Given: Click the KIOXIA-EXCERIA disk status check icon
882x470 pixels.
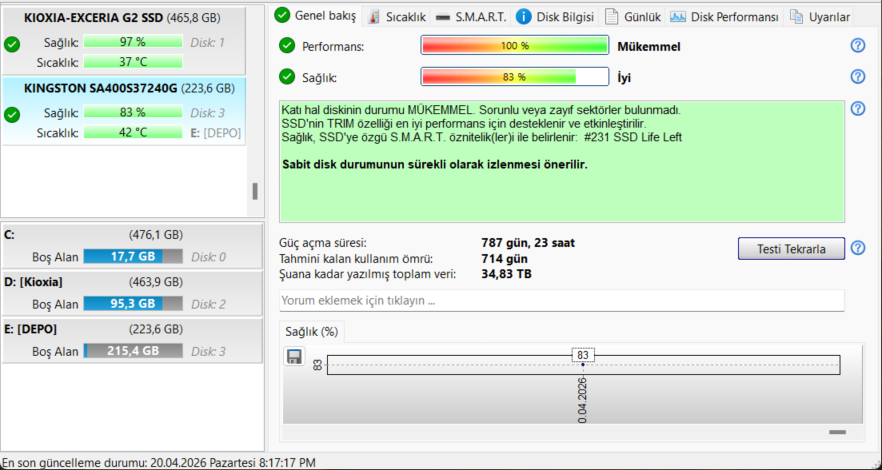Looking at the screenshot, I should (x=12, y=44).
